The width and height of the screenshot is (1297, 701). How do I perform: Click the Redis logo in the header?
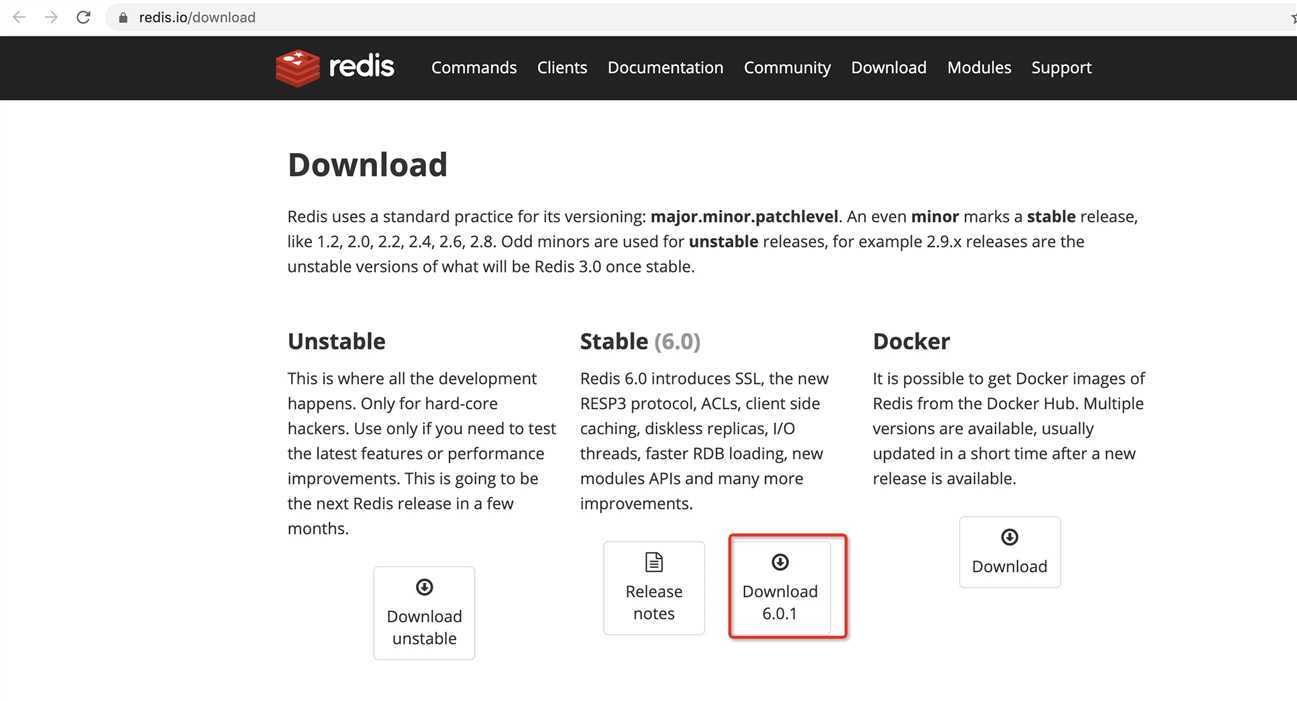tap(335, 67)
